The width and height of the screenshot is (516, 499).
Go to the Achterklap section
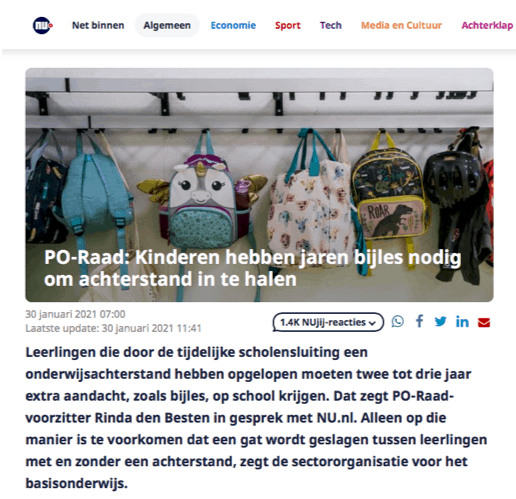coord(487,25)
